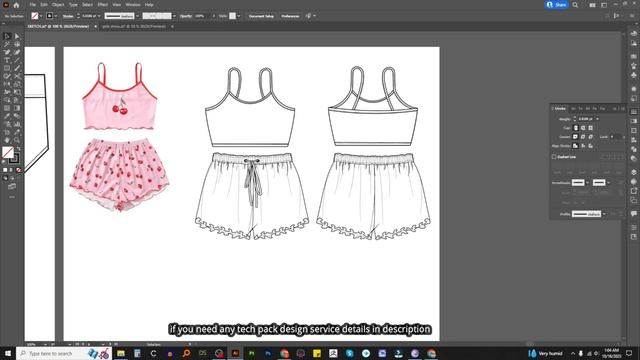The image size is (640, 360).
Task: Choose round join corner in Stroke panel
Action: (583, 137)
